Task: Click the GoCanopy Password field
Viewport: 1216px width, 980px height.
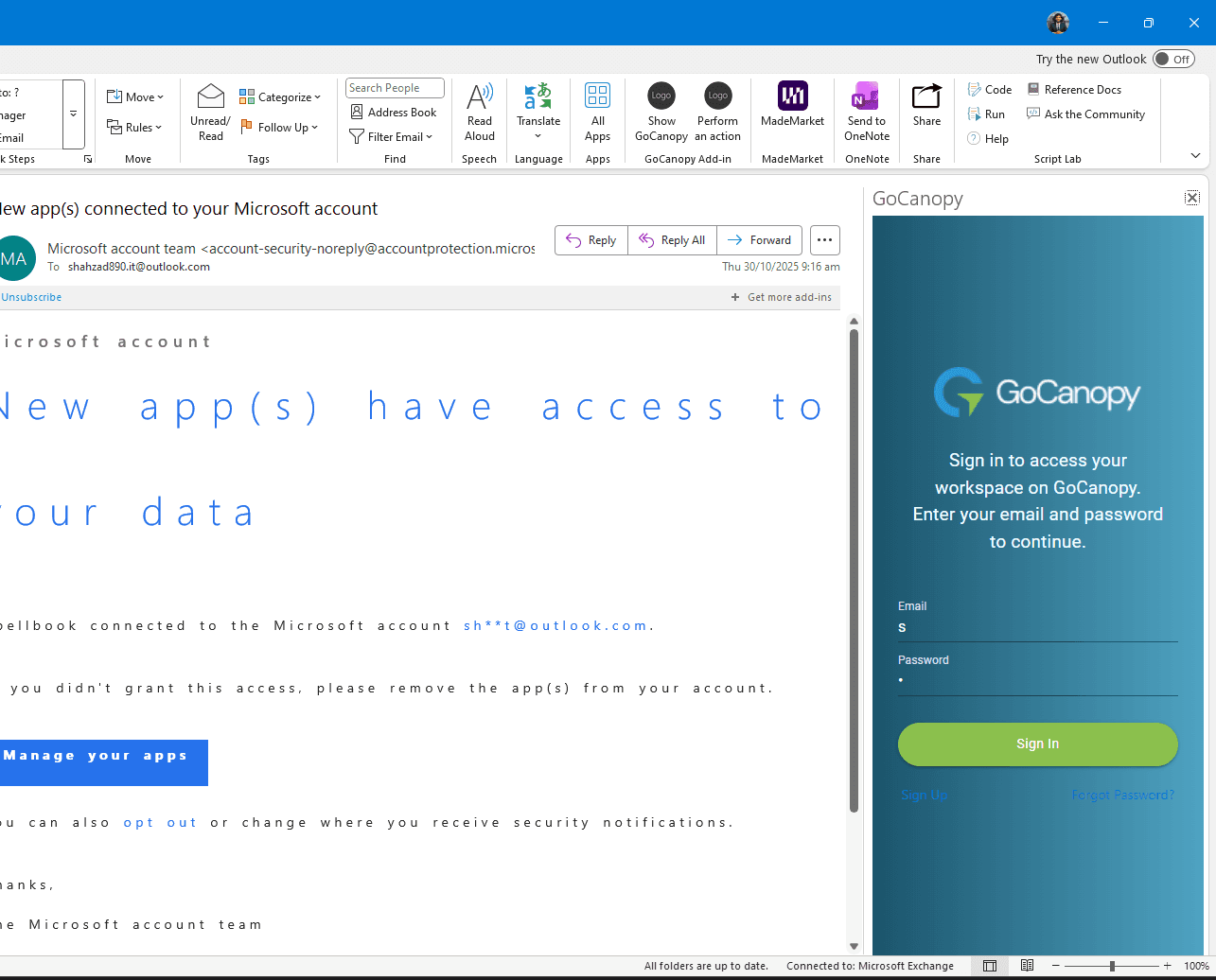Action: click(x=1037, y=681)
